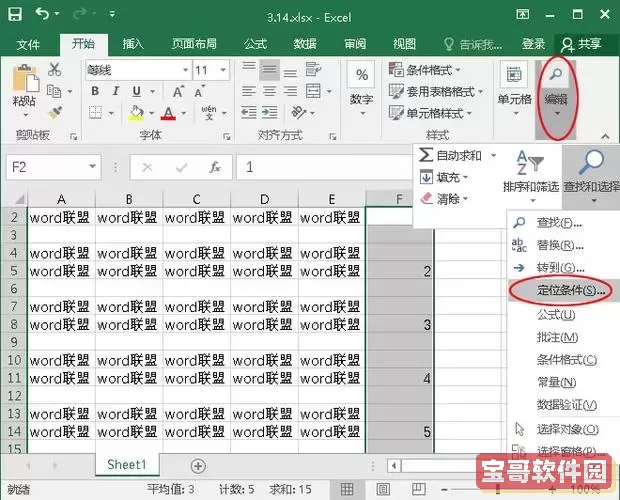Align text right
This screenshot has height=500, width=620.
click(x=290, y=92)
